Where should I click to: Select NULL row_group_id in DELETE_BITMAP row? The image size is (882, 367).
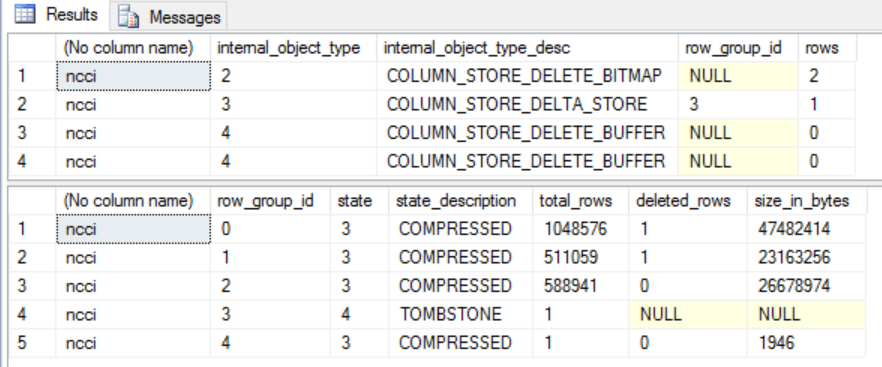point(738,76)
